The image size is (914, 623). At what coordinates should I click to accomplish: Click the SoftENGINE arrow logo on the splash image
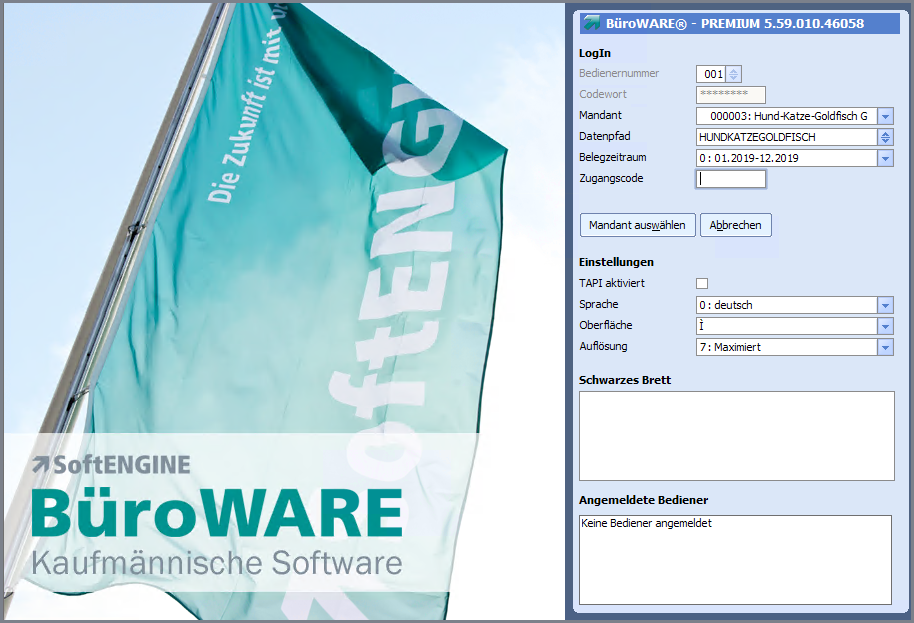coord(41,464)
